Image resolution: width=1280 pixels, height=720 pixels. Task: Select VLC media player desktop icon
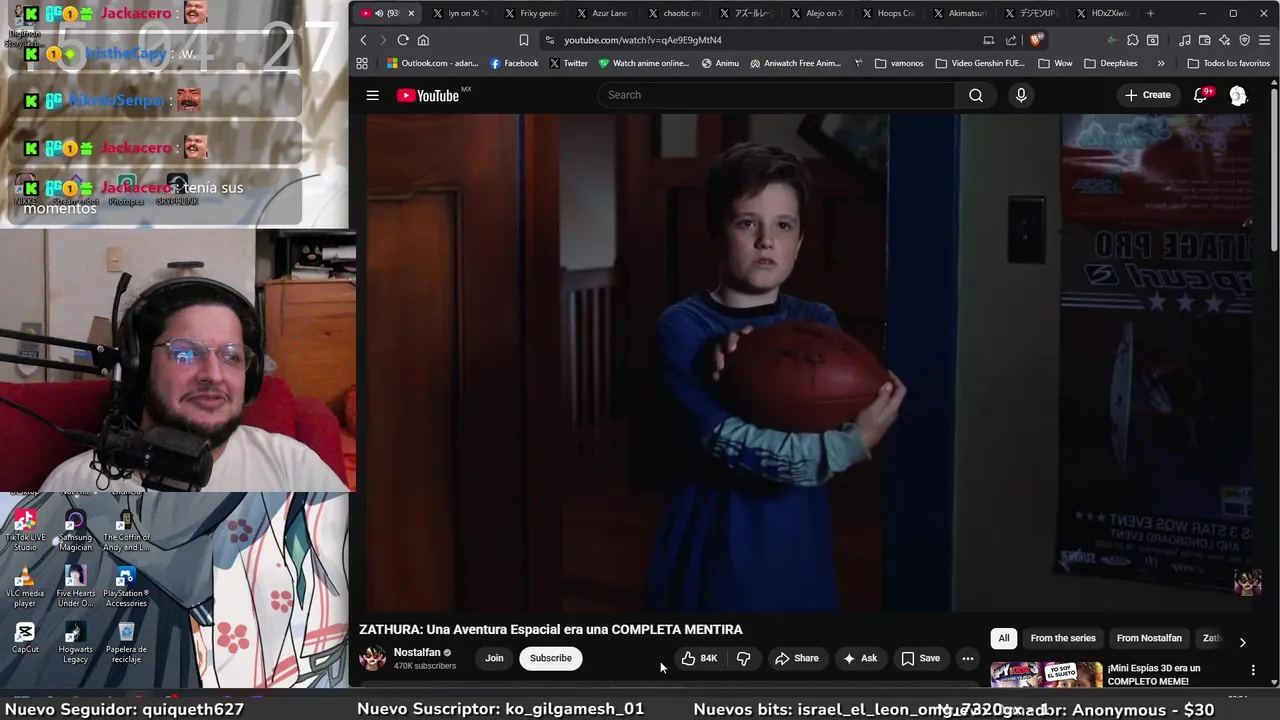point(25,586)
